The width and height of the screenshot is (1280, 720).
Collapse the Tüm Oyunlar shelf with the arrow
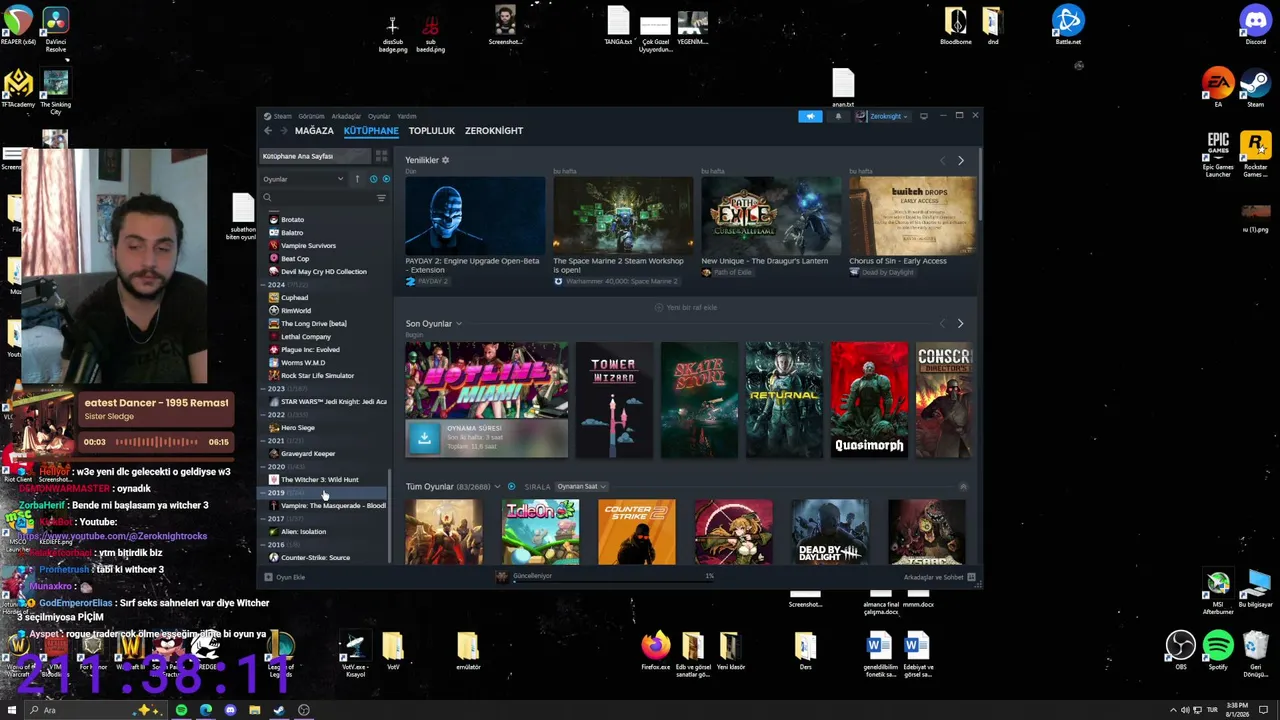pos(963,487)
